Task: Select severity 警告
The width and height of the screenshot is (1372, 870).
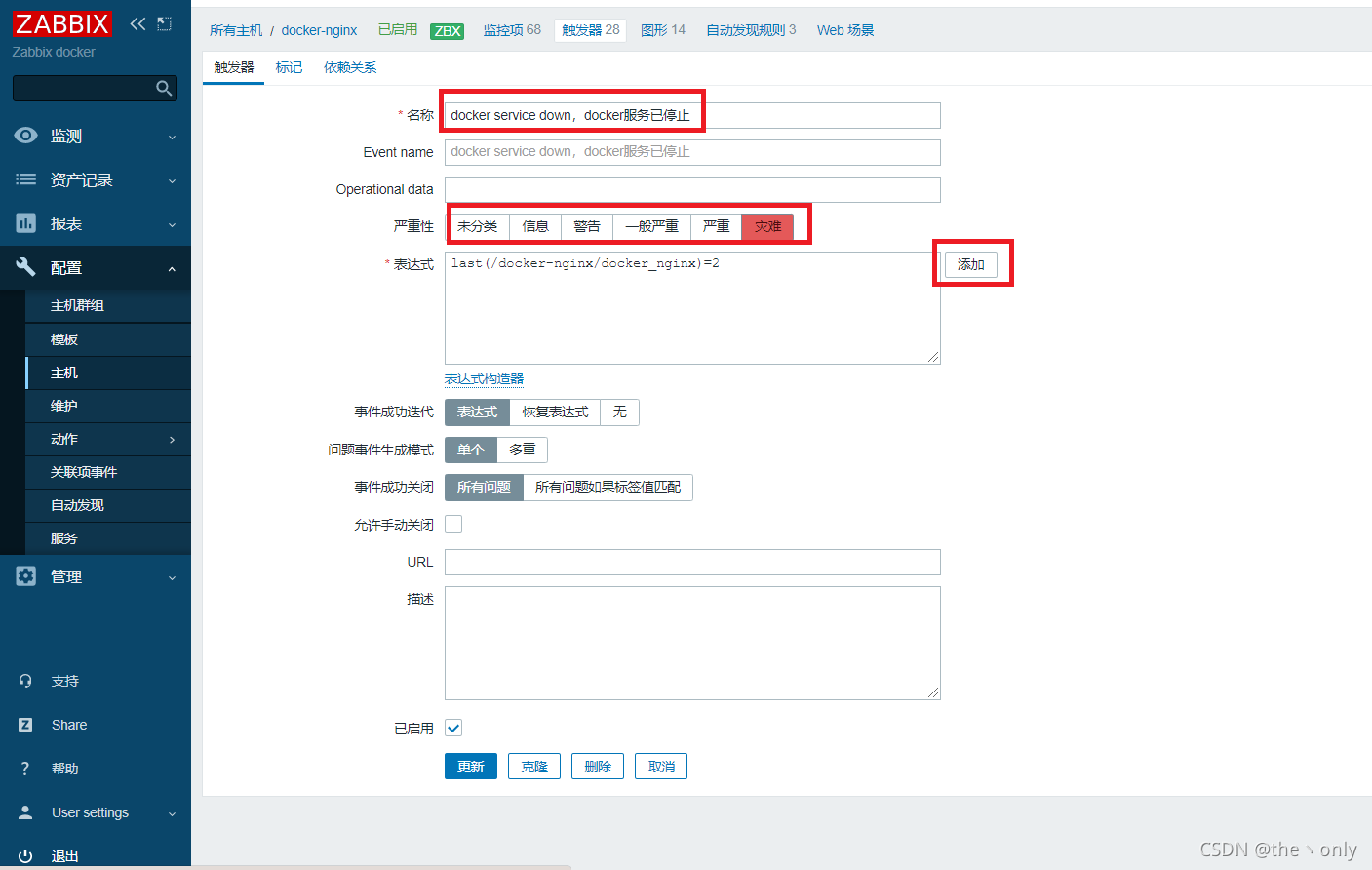Action: pyautogui.click(x=587, y=226)
